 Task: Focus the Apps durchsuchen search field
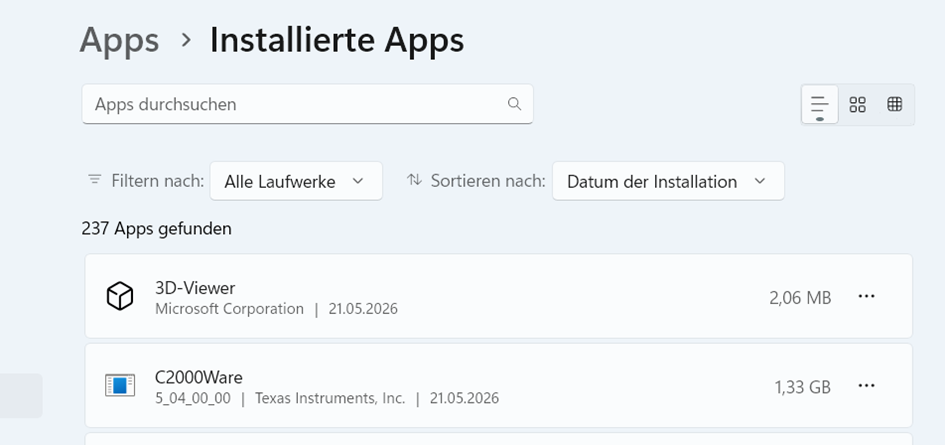click(x=307, y=104)
